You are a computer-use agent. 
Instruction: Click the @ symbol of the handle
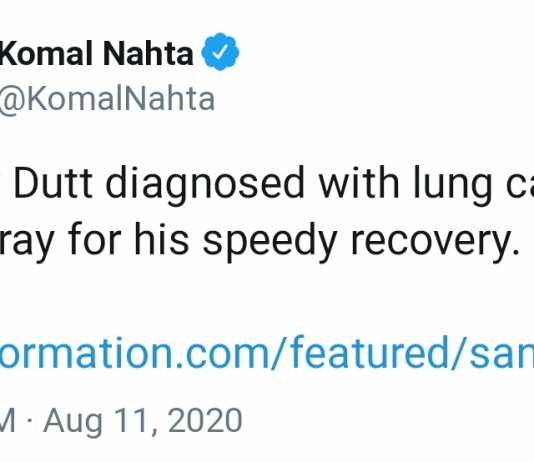[x=10, y=101]
